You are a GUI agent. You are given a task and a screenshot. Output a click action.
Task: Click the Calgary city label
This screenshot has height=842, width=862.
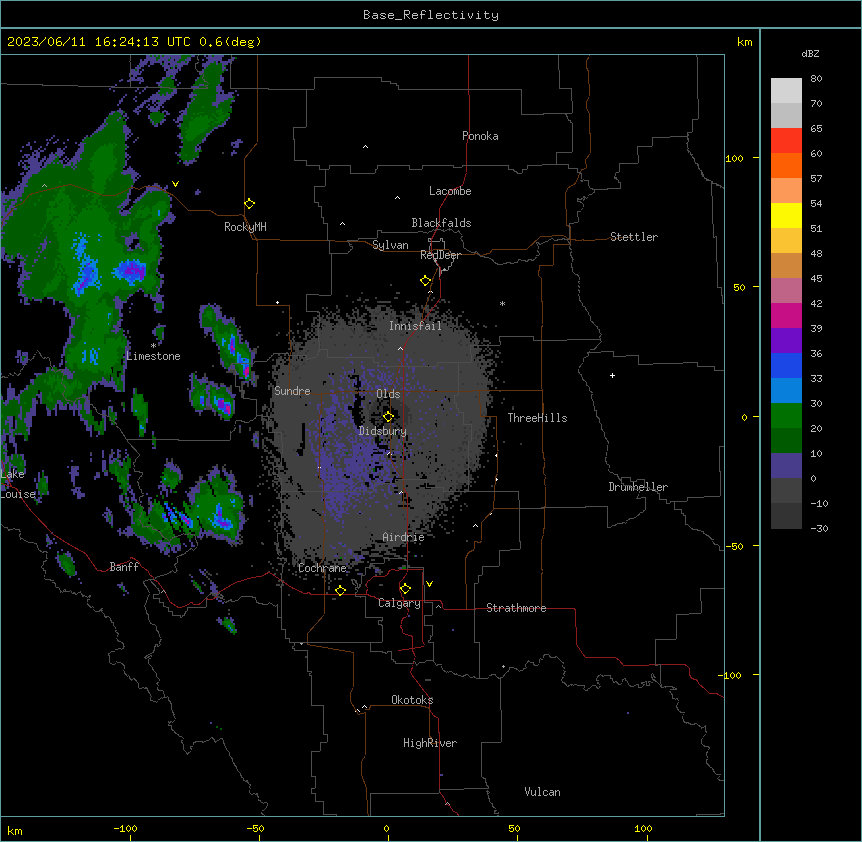399,603
